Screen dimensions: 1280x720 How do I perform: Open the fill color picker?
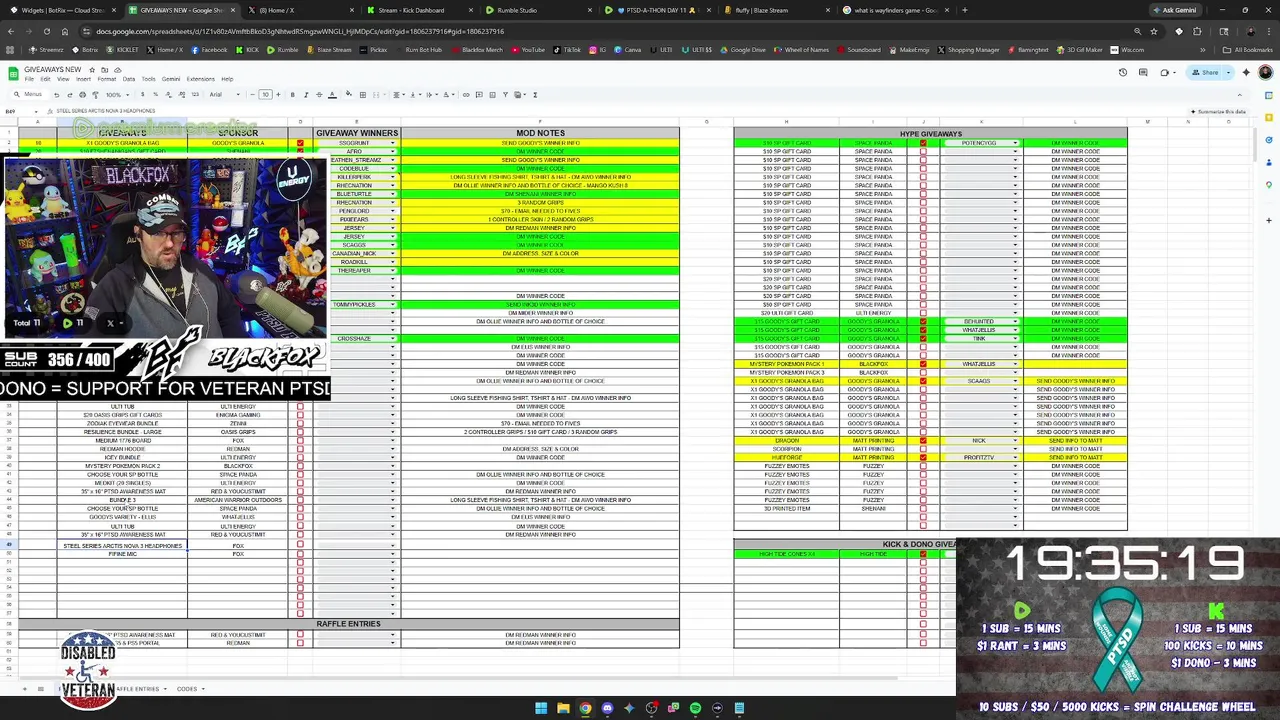point(349,95)
